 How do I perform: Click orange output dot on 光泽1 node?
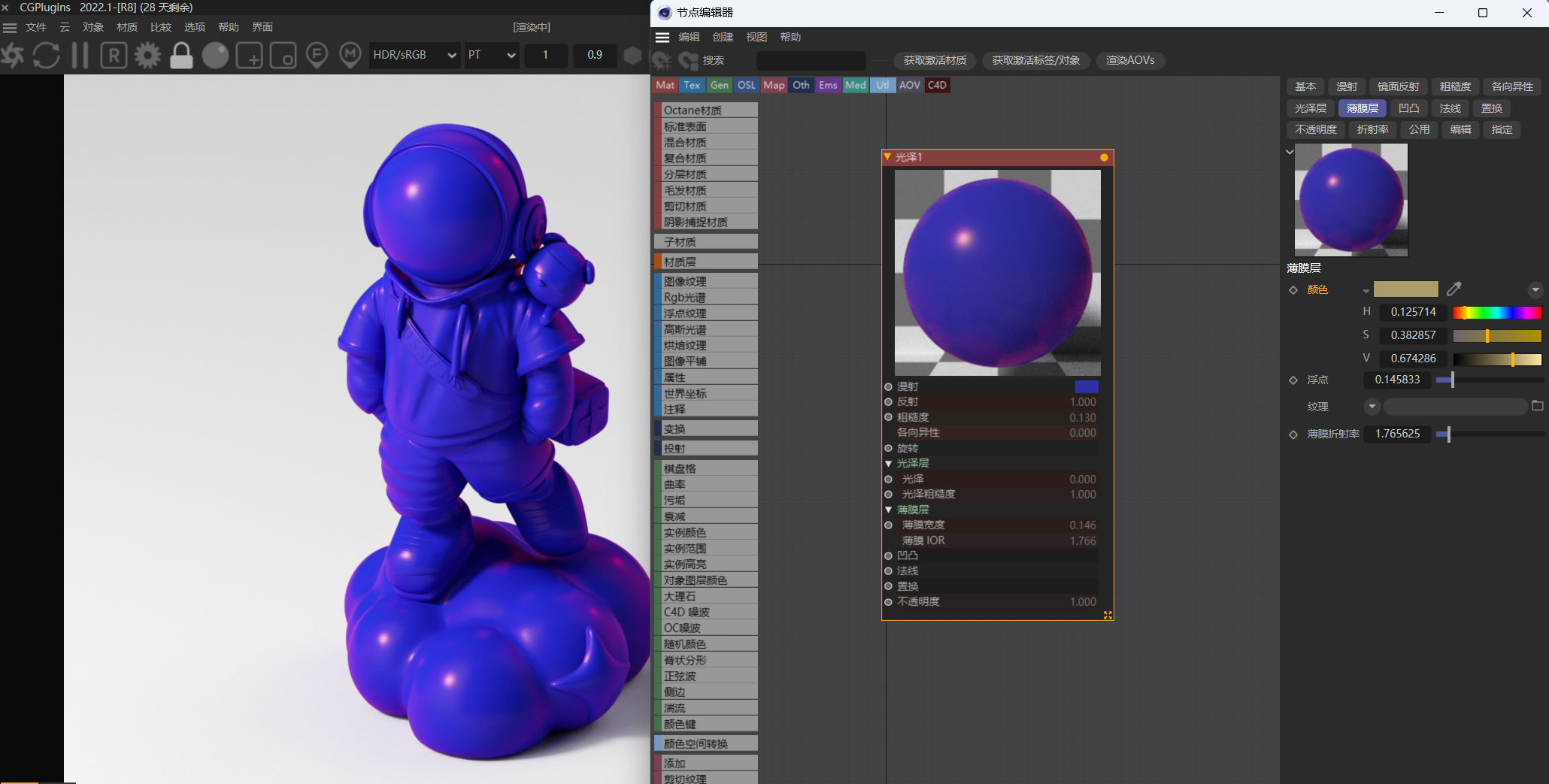point(1104,157)
